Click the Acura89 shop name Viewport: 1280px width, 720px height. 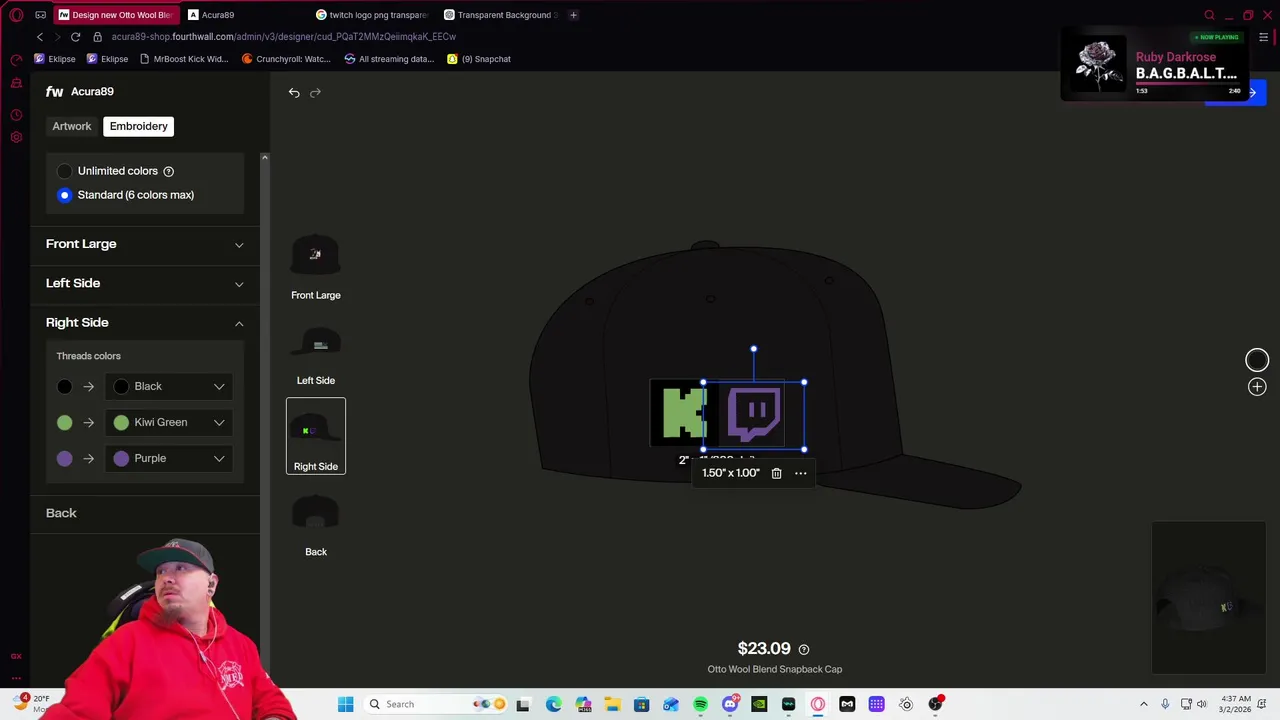point(92,91)
